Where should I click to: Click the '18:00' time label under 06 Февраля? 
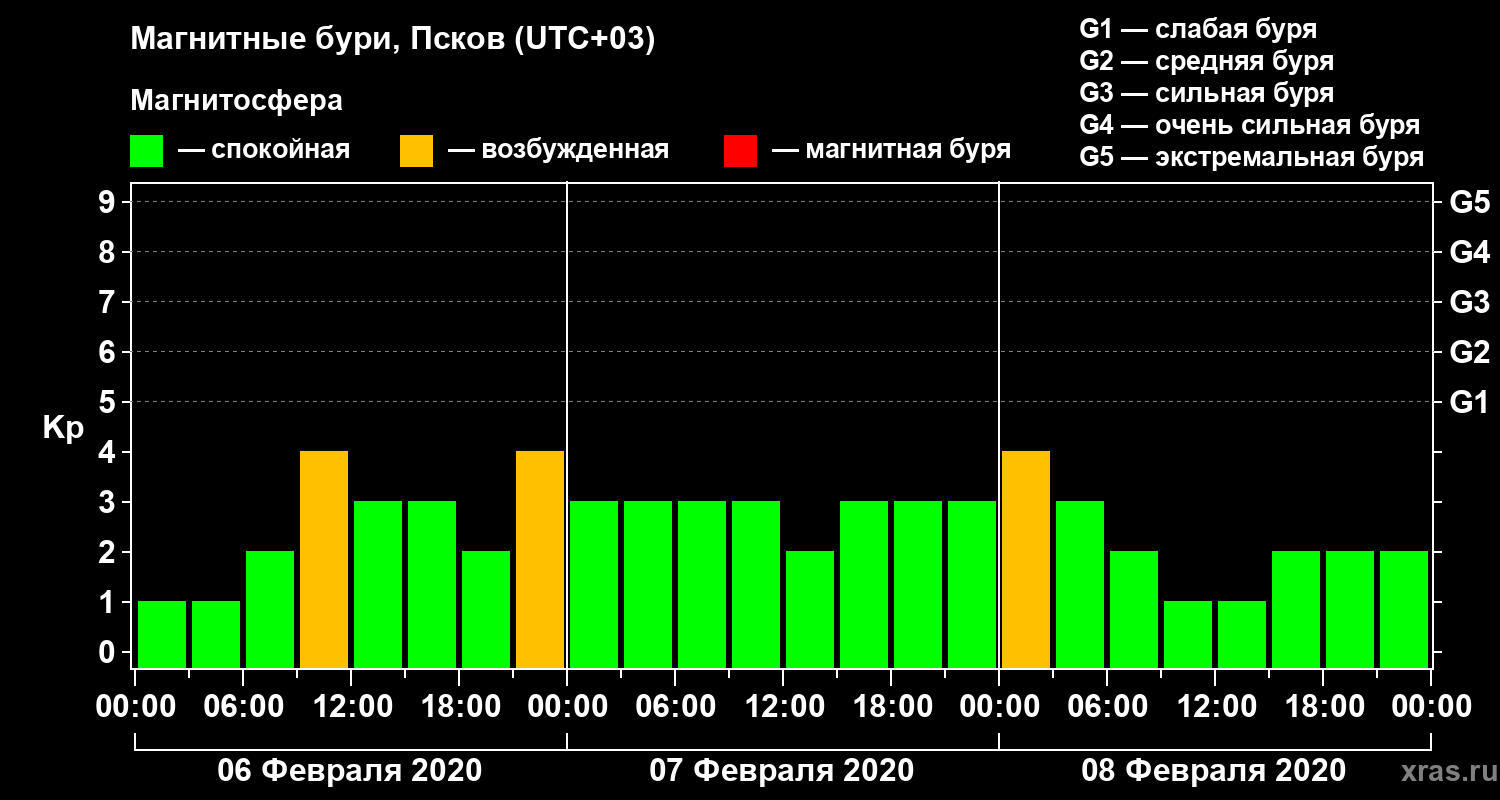[459, 707]
